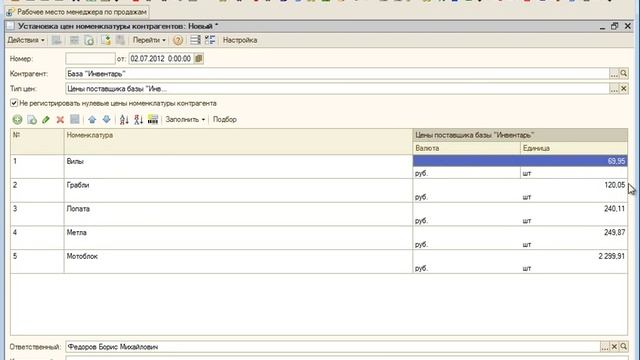Click the Валюта column header
This screenshot has height=360, width=640.
pyautogui.click(x=467, y=148)
